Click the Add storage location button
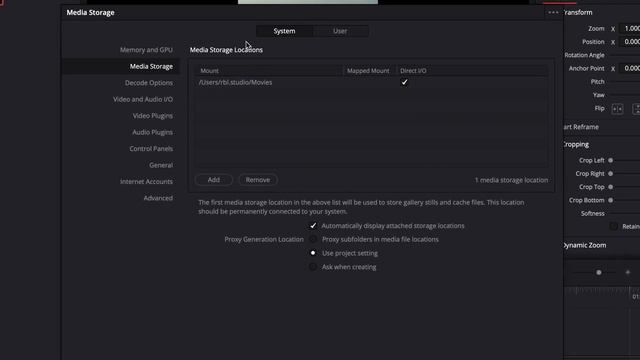 (213, 180)
